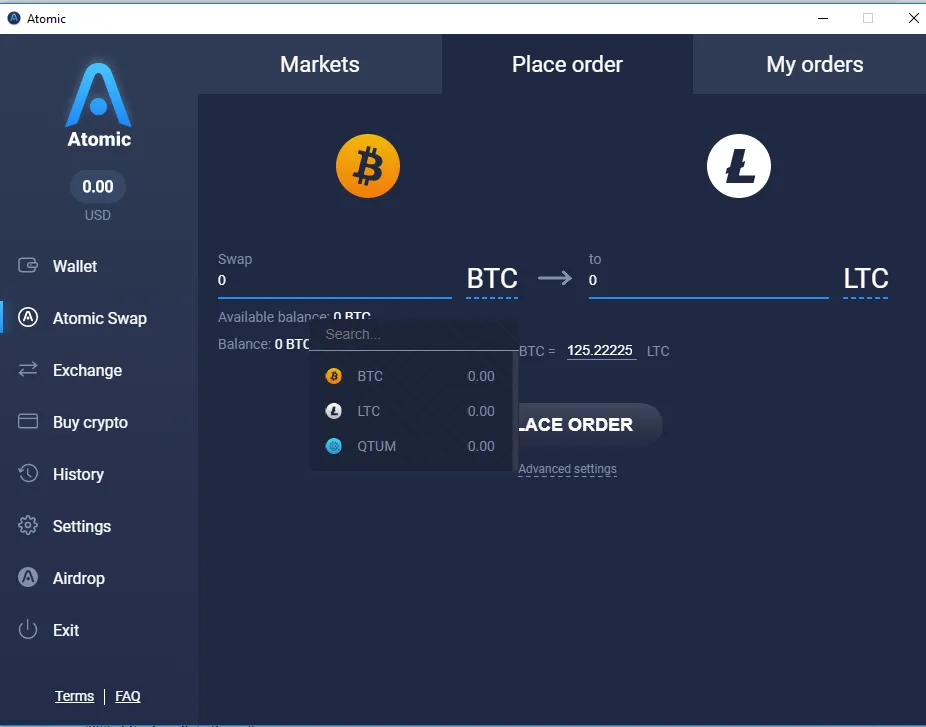Viewport: 926px width, 727px height.
Task: Go to Exchange in sidebar
Action: (x=87, y=370)
